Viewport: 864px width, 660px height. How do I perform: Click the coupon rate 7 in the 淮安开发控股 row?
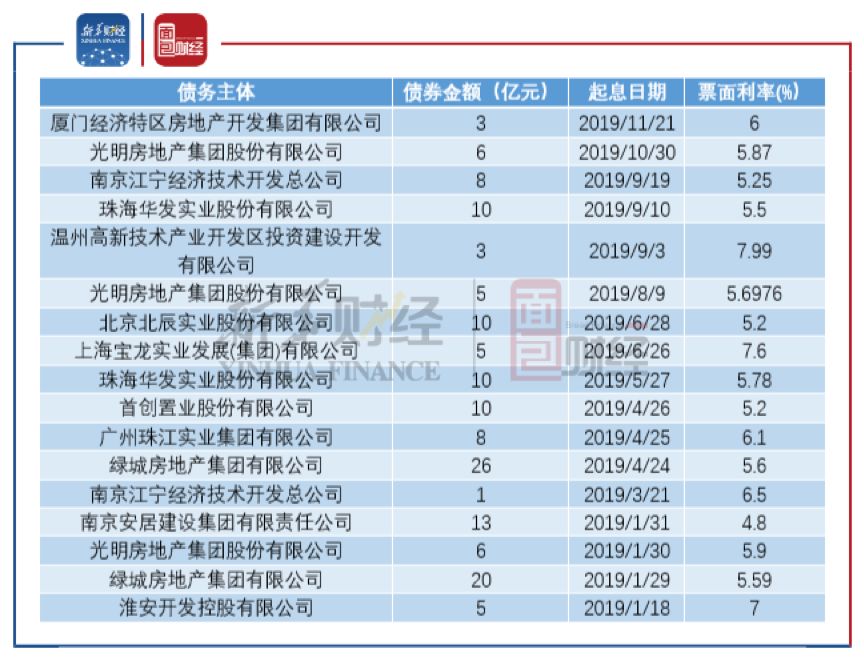pos(754,608)
